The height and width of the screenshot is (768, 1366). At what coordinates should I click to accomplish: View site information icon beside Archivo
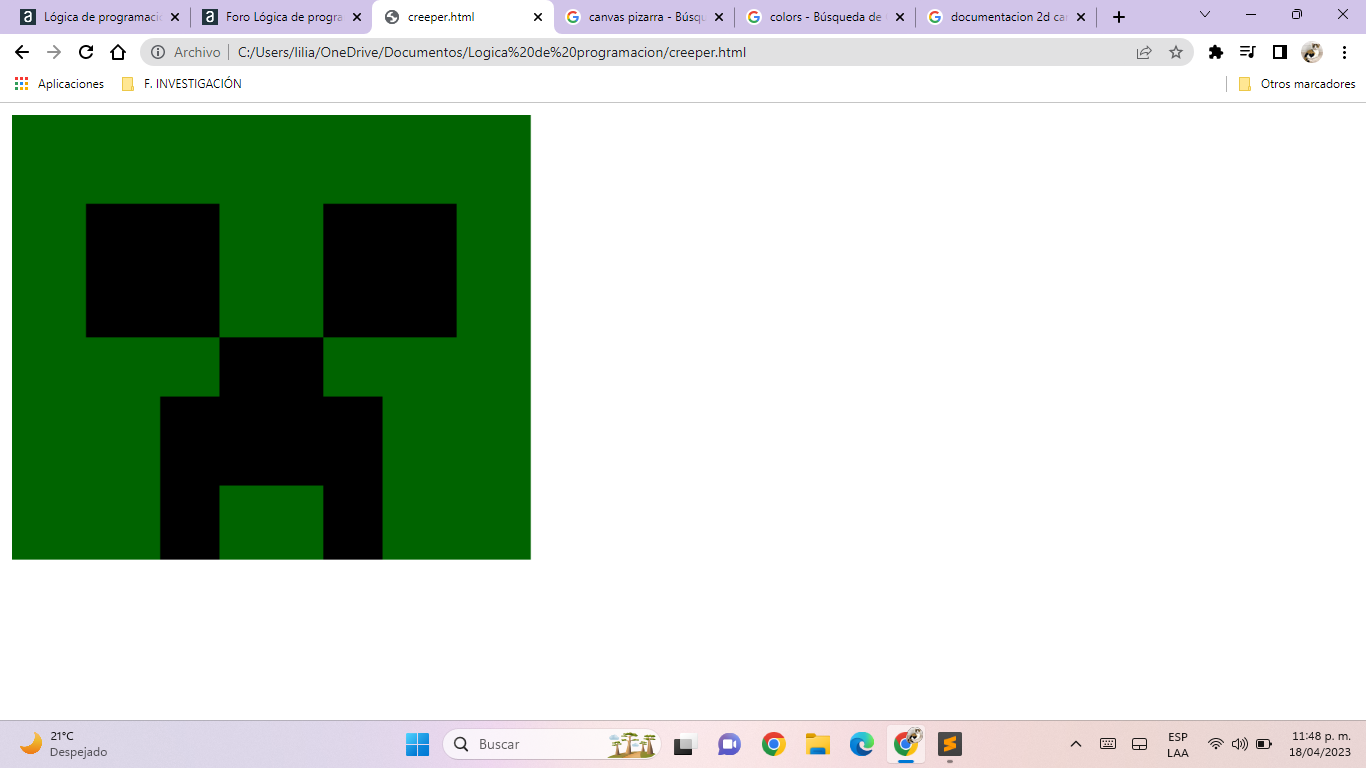pyautogui.click(x=158, y=52)
